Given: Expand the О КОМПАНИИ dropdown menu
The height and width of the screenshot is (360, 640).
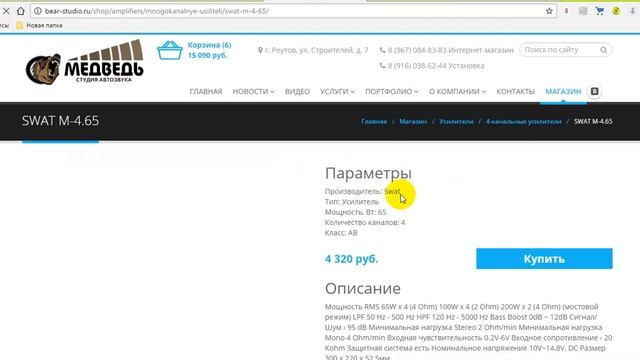Looking at the screenshot, I should (457, 91).
